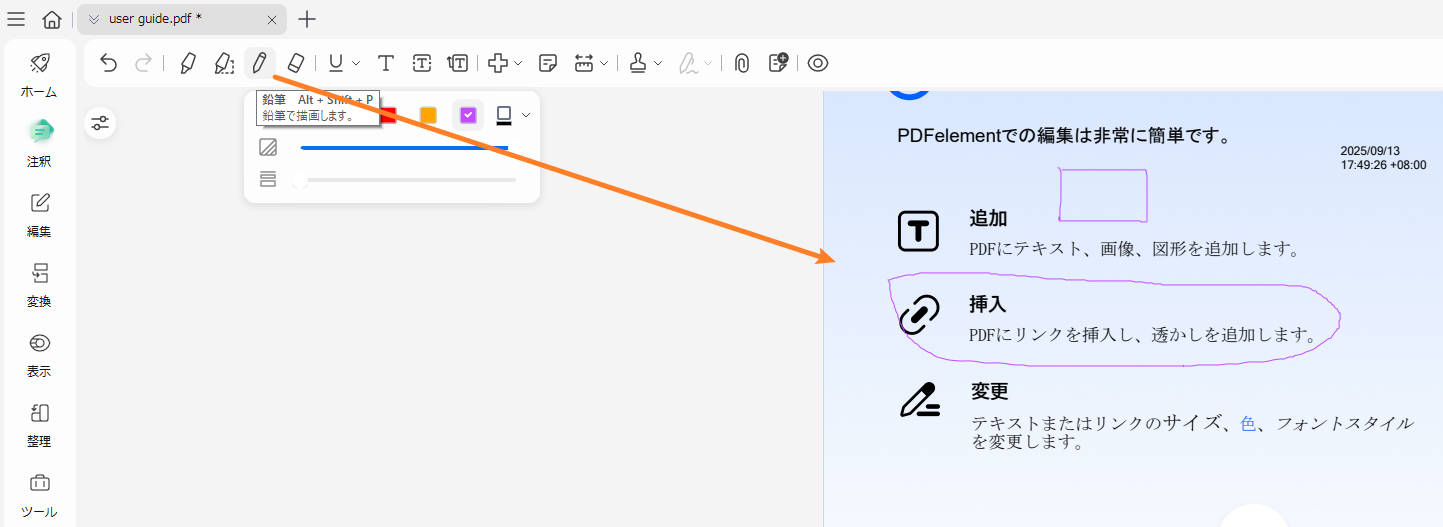
Task: Undo the last action
Action: tap(109, 63)
